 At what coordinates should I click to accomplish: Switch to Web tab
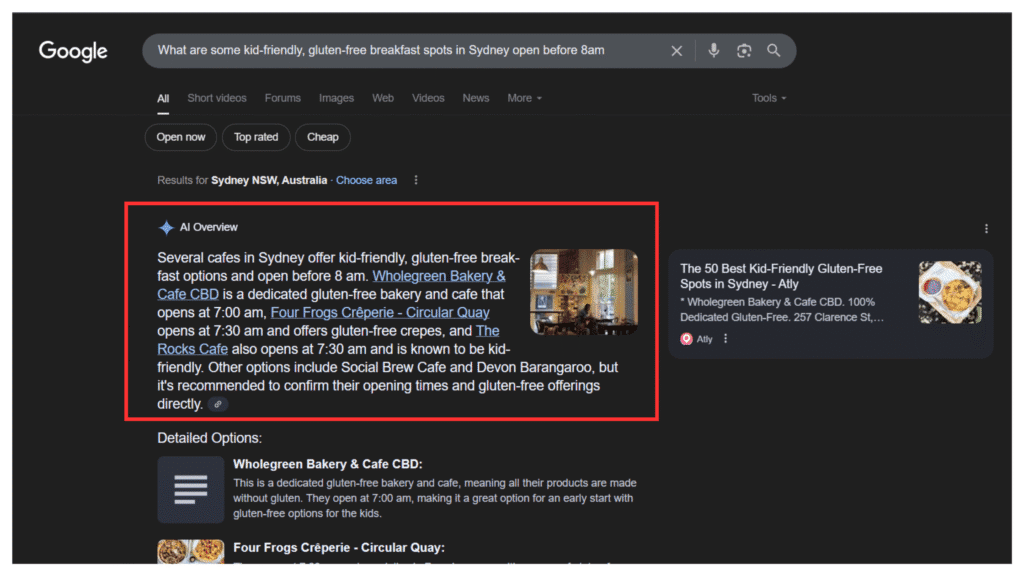pos(383,98)
